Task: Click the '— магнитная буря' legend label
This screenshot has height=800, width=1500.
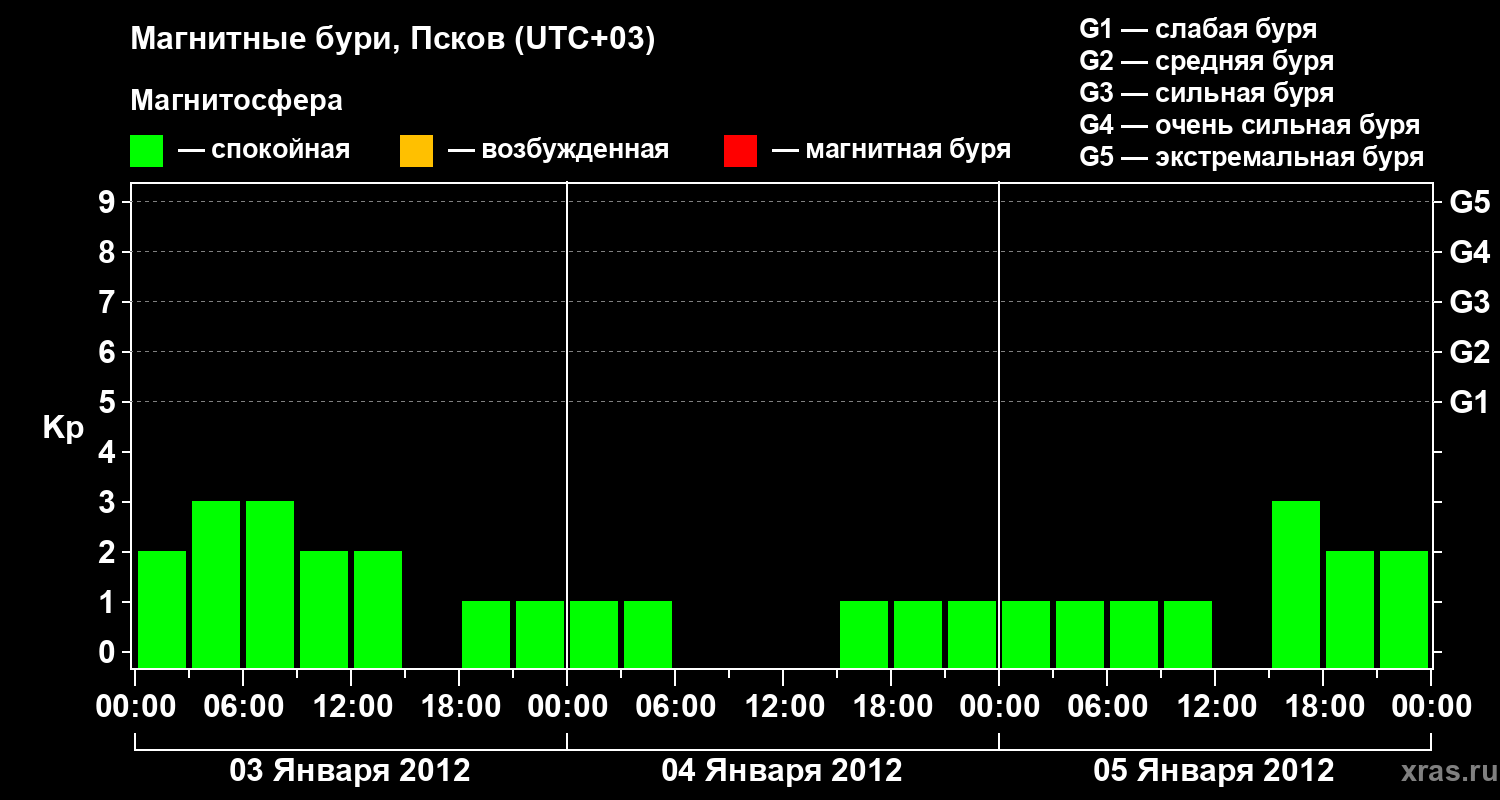Action: (892, 150)
